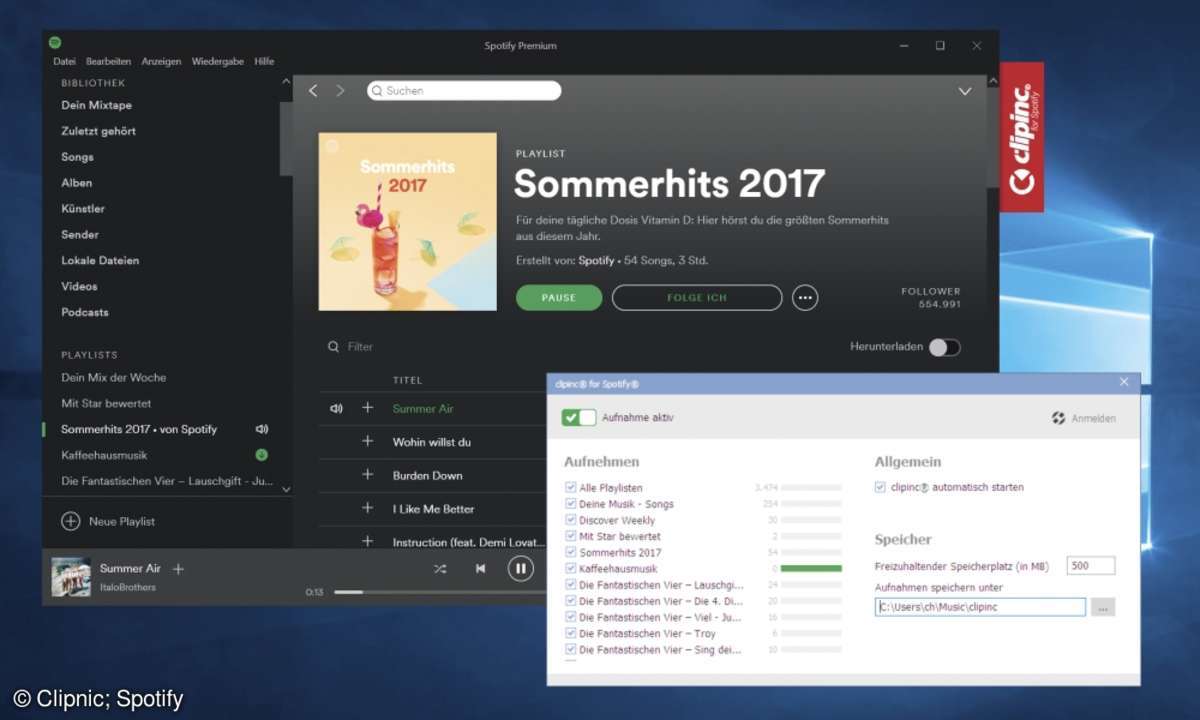Uncheck Alle Playlisten checkbox
Viewport: 1200px width, 720px height.
click(571, 488)
